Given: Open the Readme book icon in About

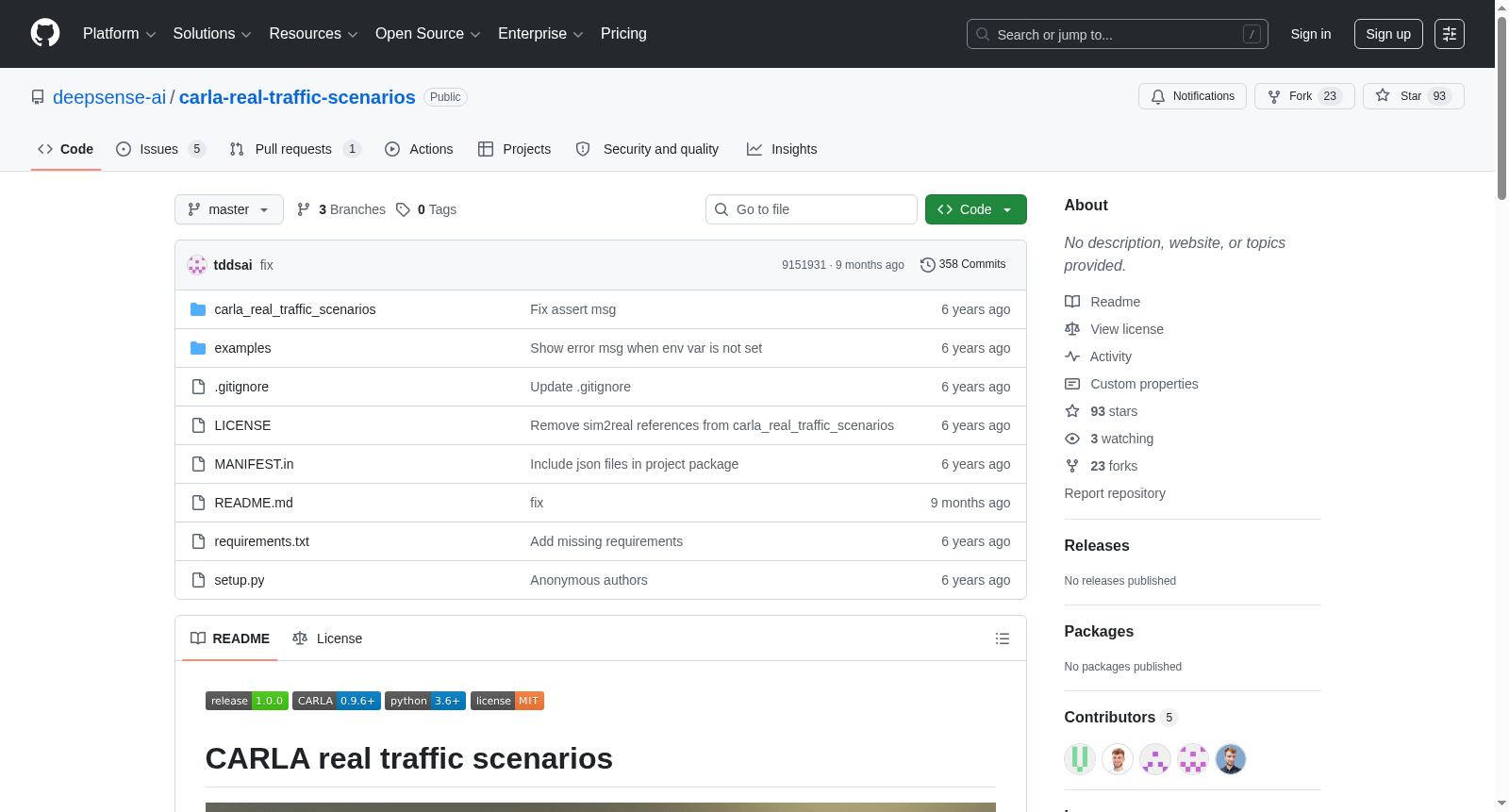Looking at the screenshot, I should [x=1072, y=302].
